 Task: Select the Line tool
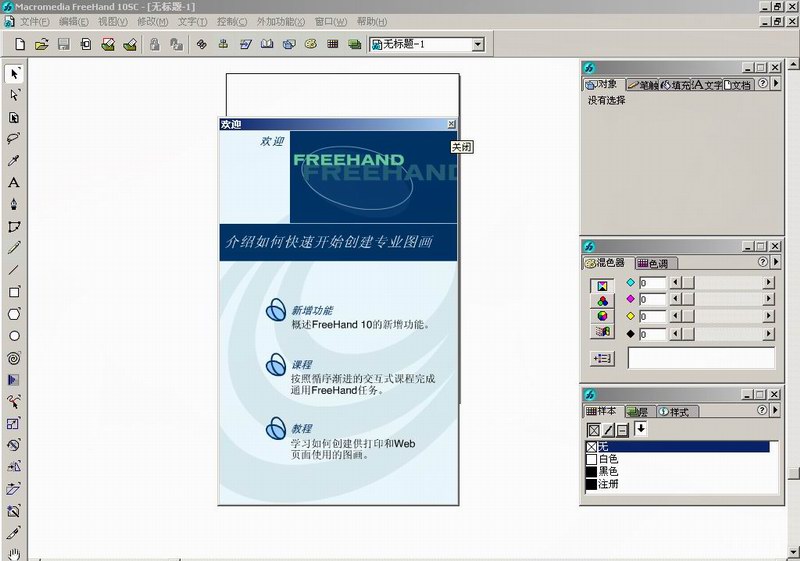[14, 270]
